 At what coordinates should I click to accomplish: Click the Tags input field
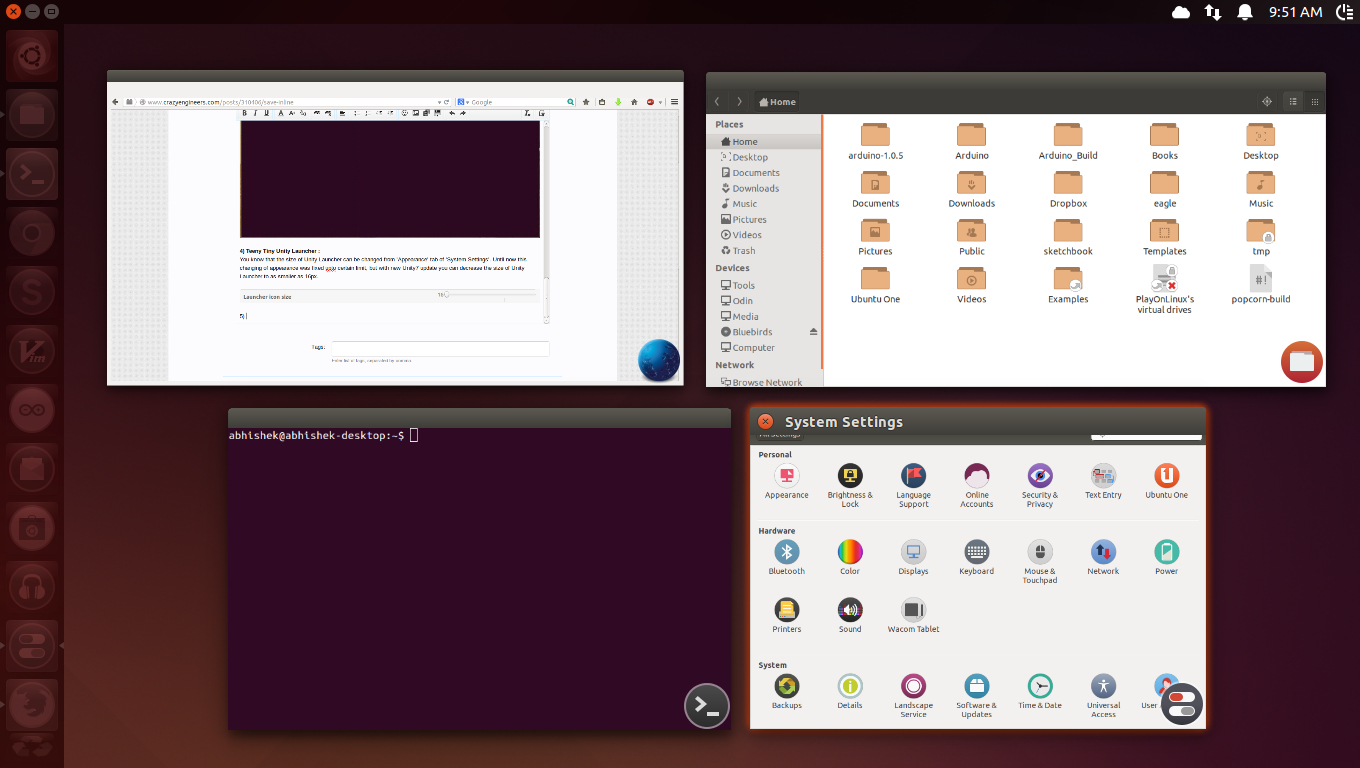440,349
